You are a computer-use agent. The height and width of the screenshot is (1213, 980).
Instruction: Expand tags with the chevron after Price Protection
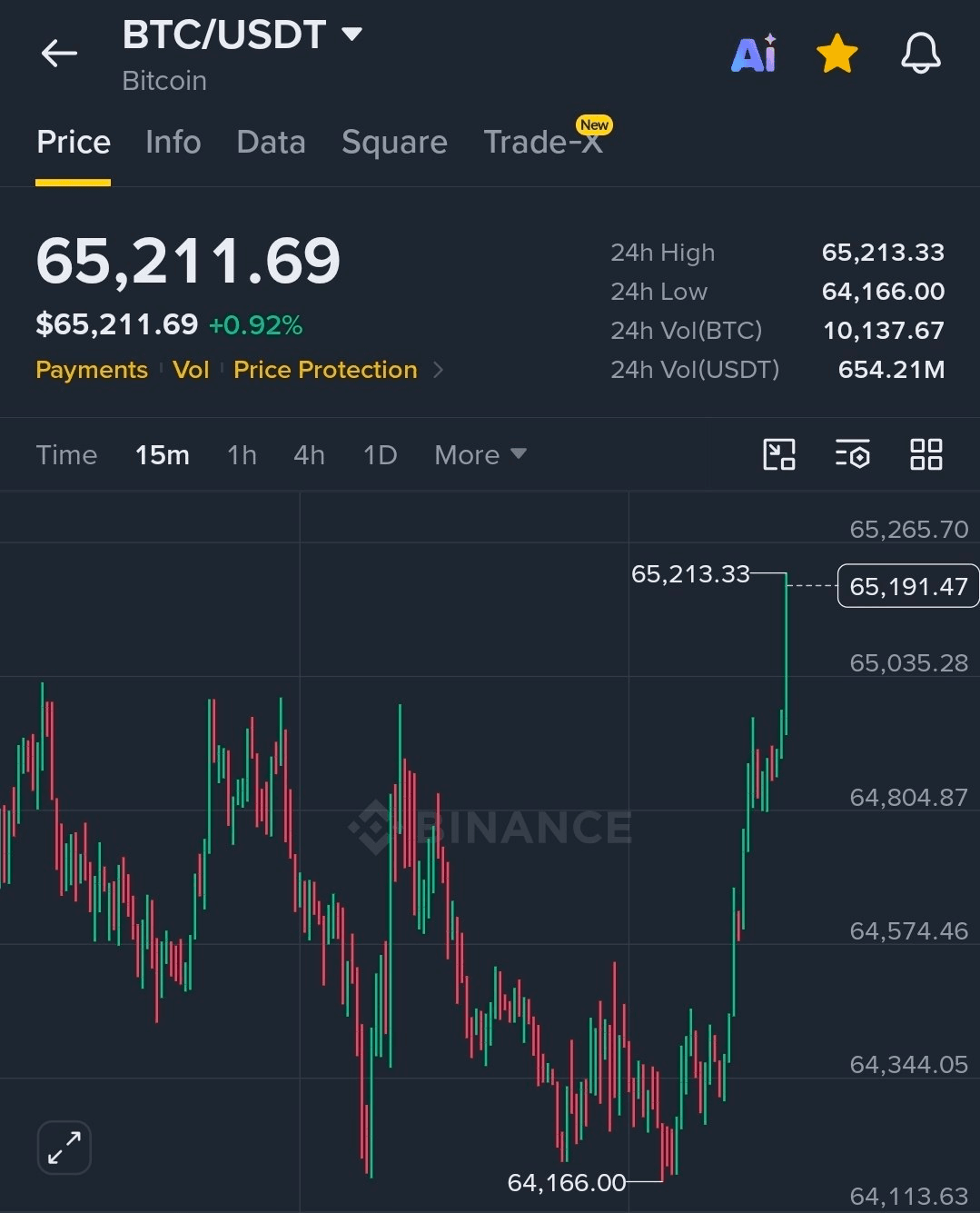pyautogui.click(x=439, y=370)
